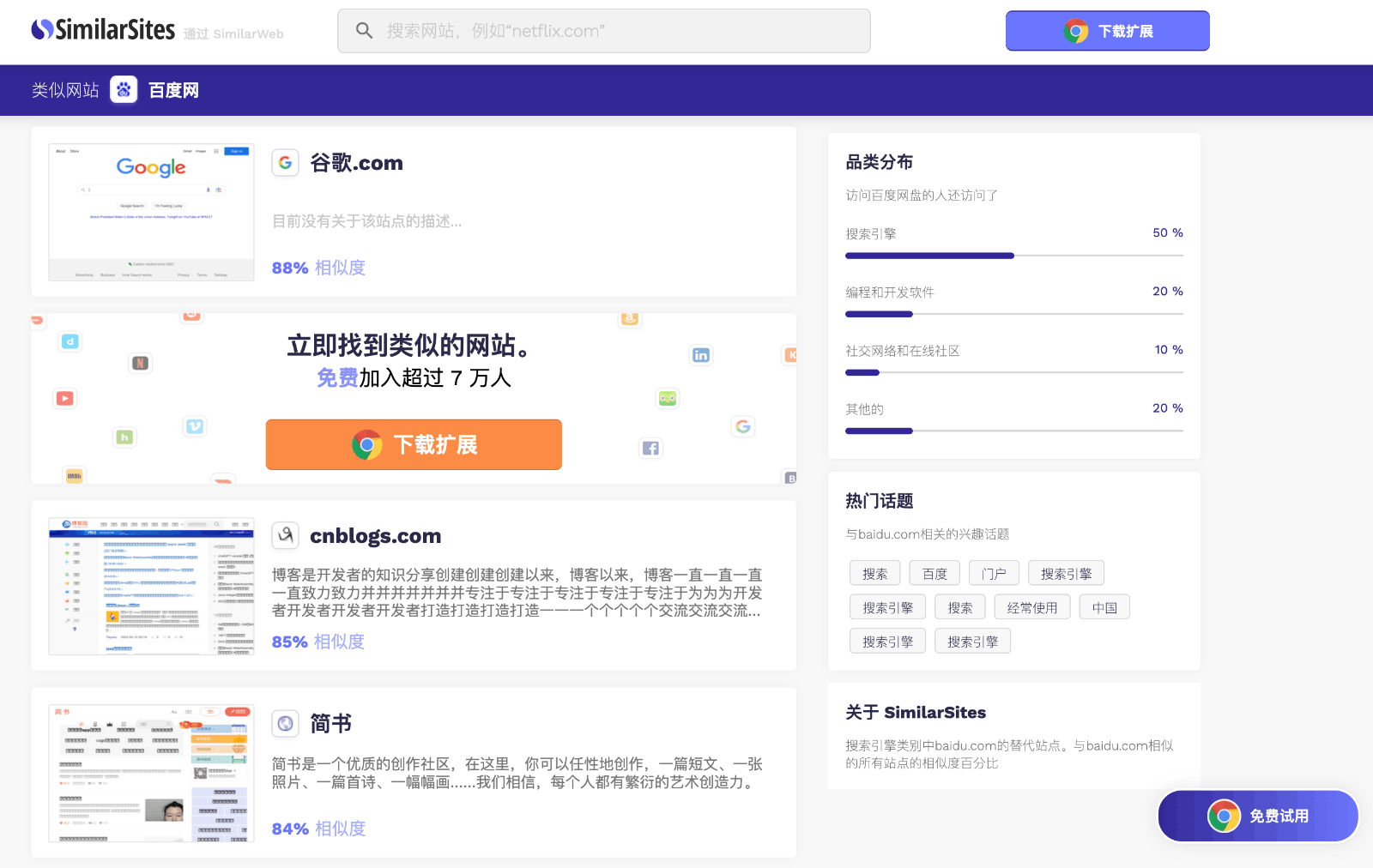Click the Dailymotion d icon in the banner
The height and width of the screenshot is (868, 1373).
70,341
